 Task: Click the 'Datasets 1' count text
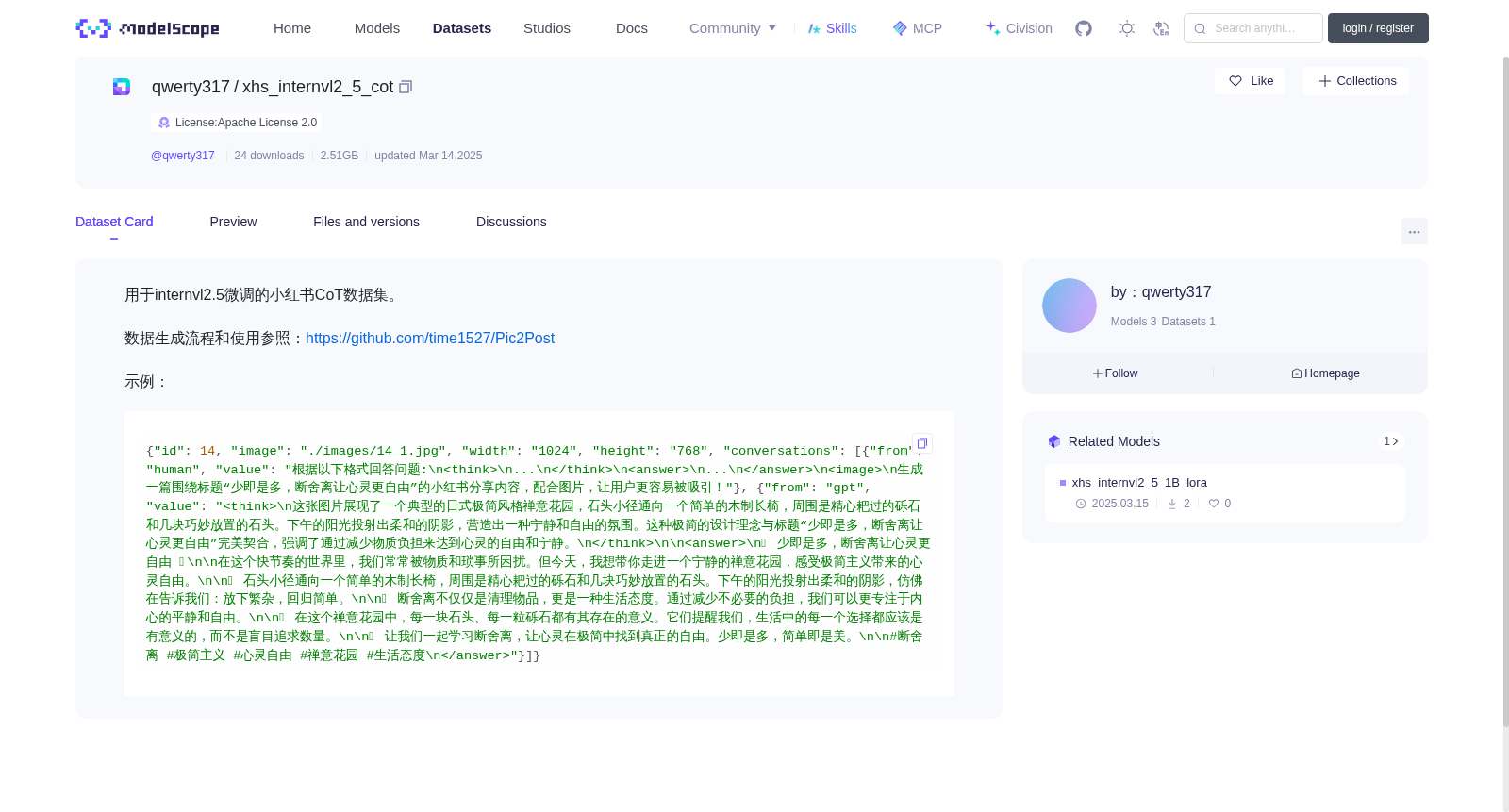(1188, 322)
